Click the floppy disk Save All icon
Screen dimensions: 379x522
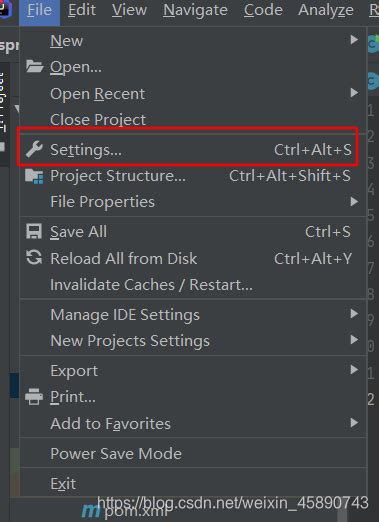click(34, 231)
